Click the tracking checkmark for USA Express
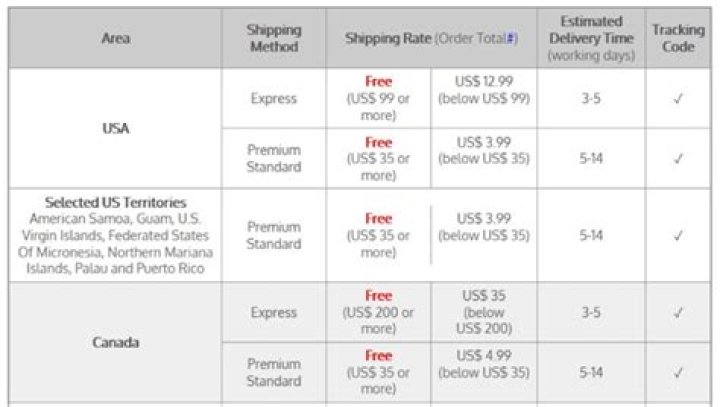The height and width of the screenshot is (407, 720). point(677,99)
